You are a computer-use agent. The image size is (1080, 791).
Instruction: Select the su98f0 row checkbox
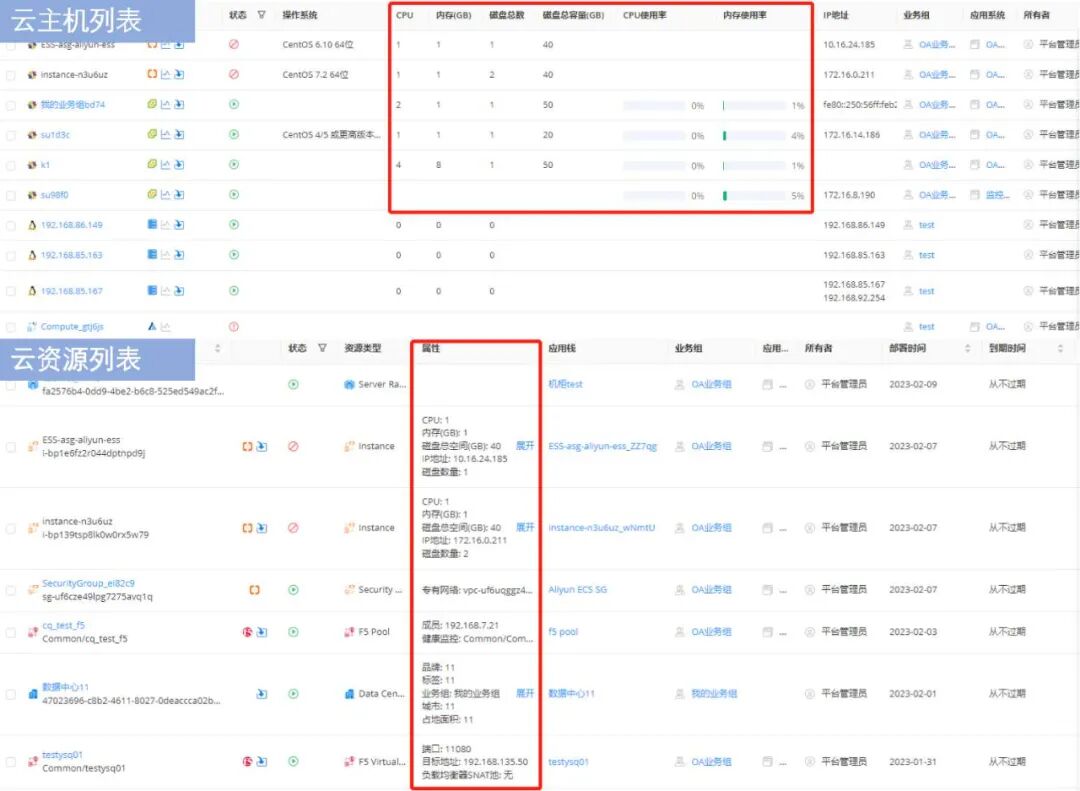[x=10, y=196]
